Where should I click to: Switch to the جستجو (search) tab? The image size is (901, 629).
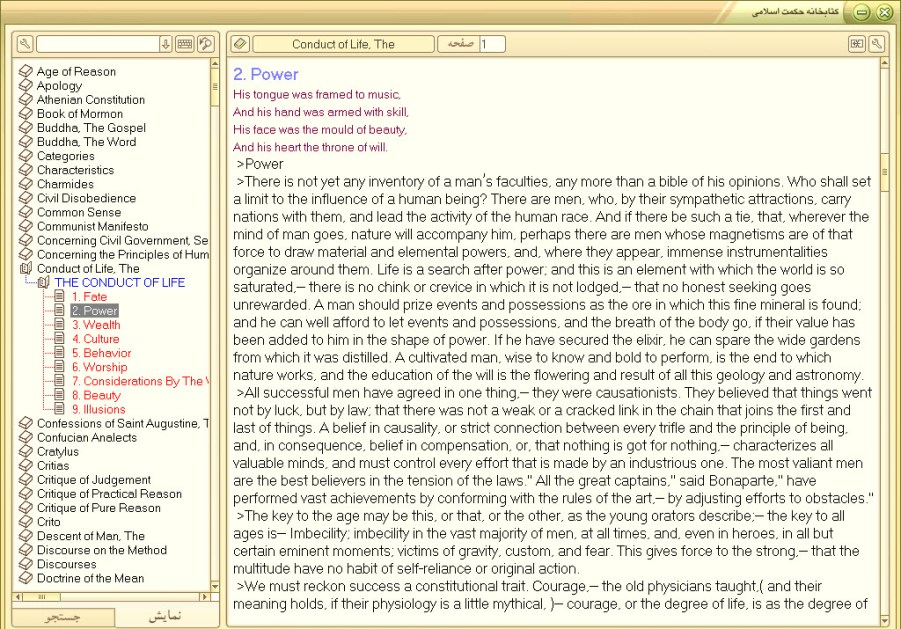coord(63,616)
